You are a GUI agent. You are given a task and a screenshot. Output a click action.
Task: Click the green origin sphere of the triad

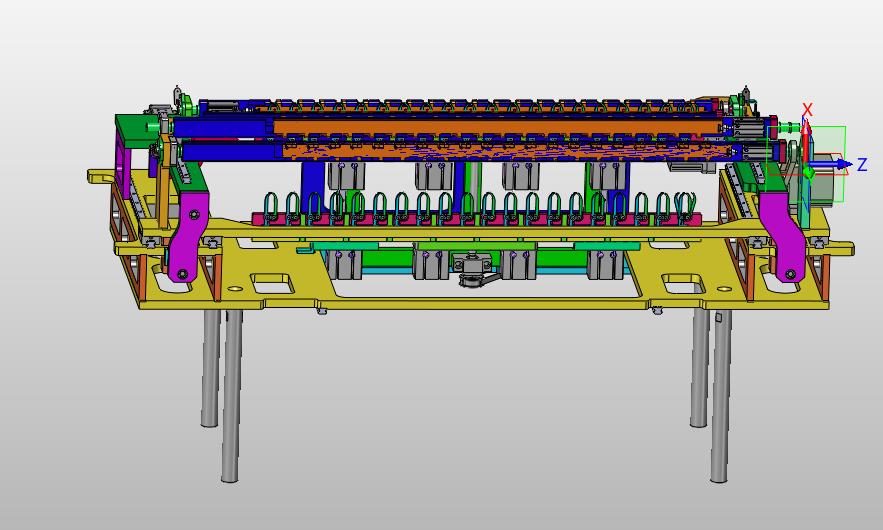pyautogui.click(x=809, y=172)
